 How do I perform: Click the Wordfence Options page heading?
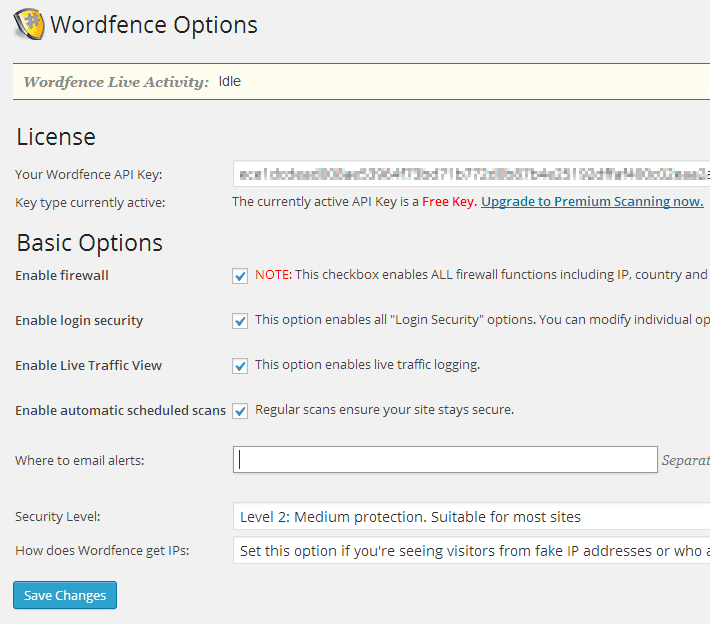(x=154, y=24)
